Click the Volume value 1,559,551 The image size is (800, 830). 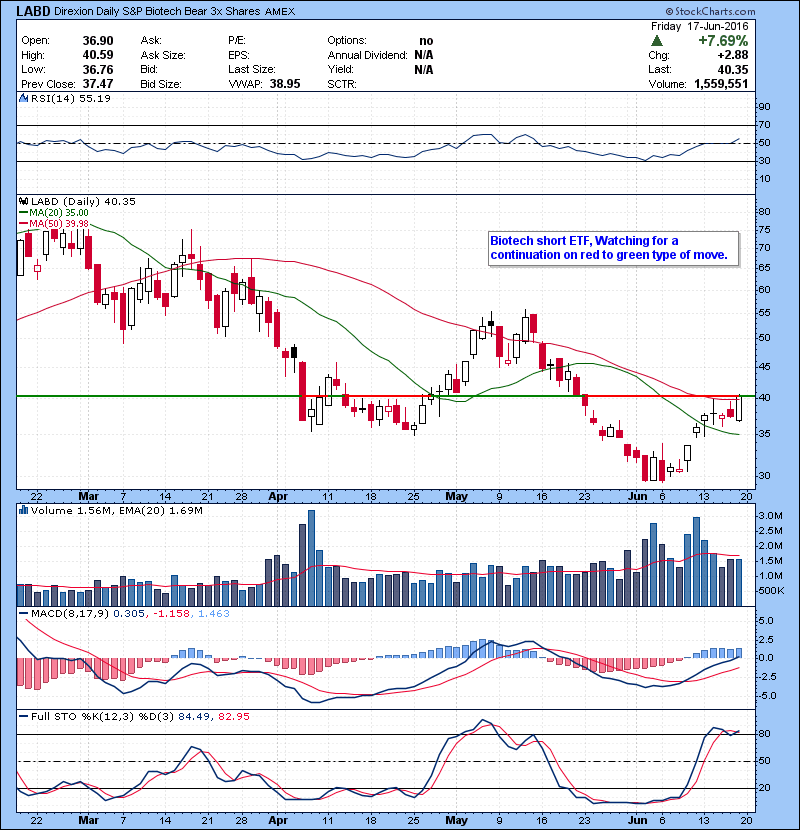point(721,84)
